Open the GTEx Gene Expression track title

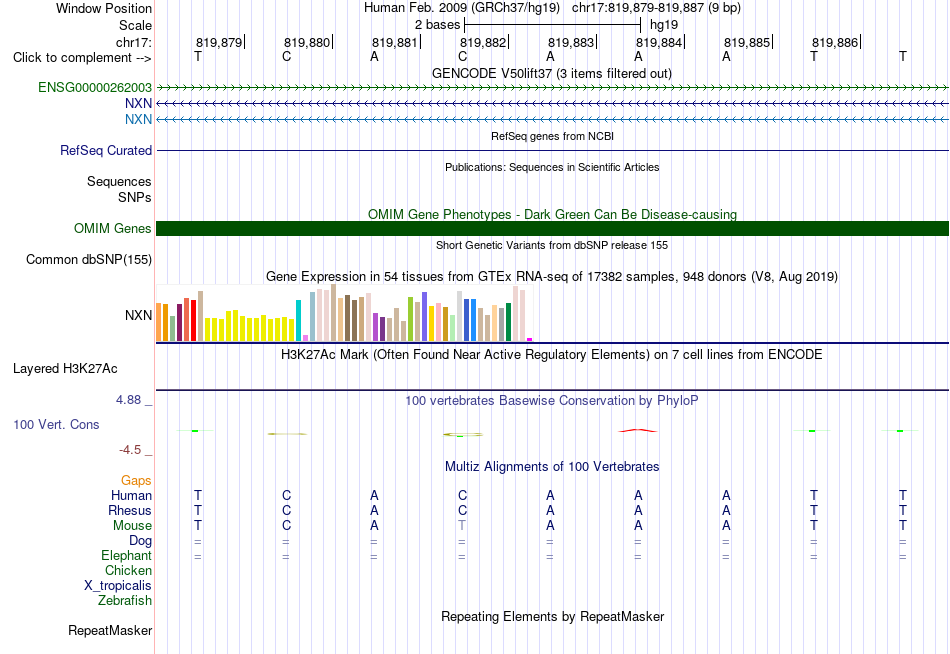[552, 276]
